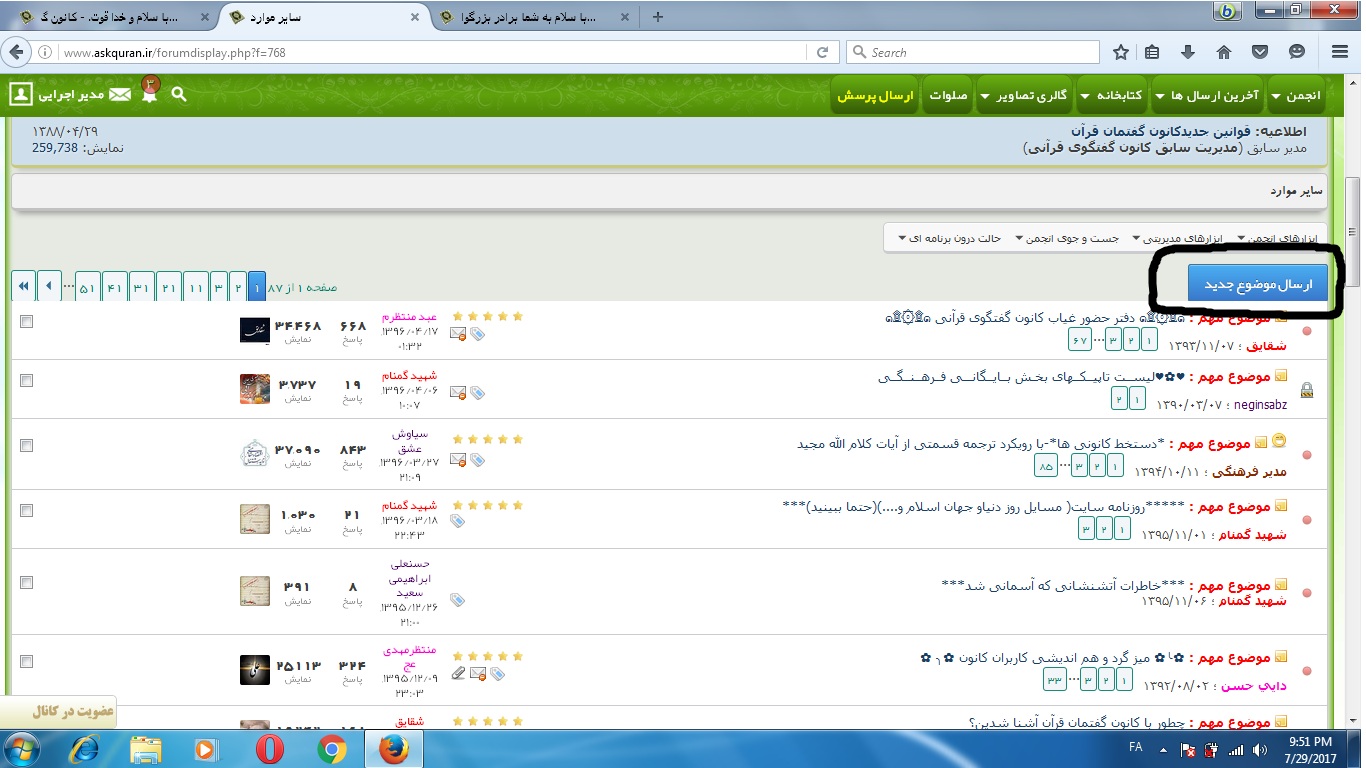
Task: Click the blue ارسال موضوع جدید button
Action: tap(1257, 284)
